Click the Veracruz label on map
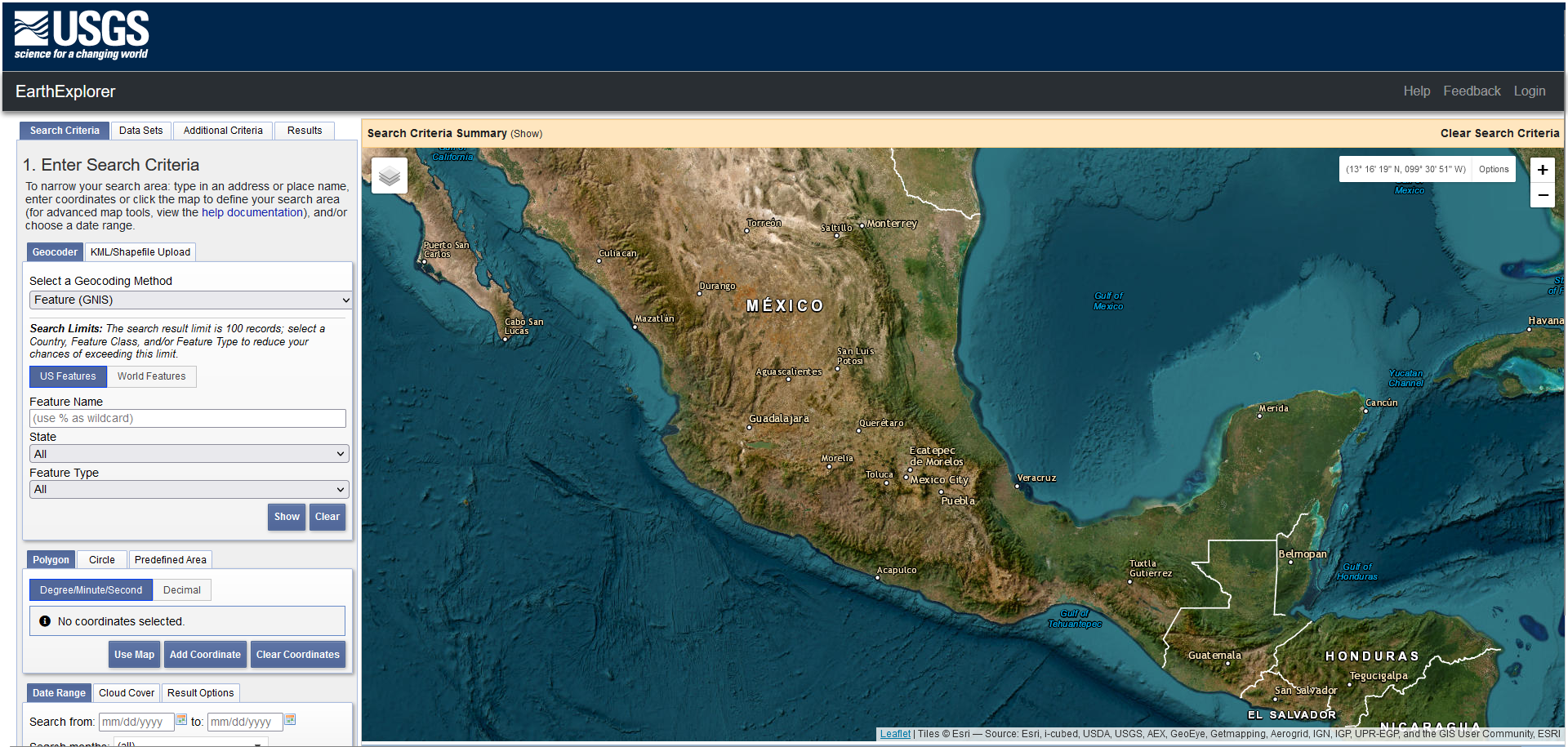Viewport: 1568px width, 747px height. coord(1036,478)
